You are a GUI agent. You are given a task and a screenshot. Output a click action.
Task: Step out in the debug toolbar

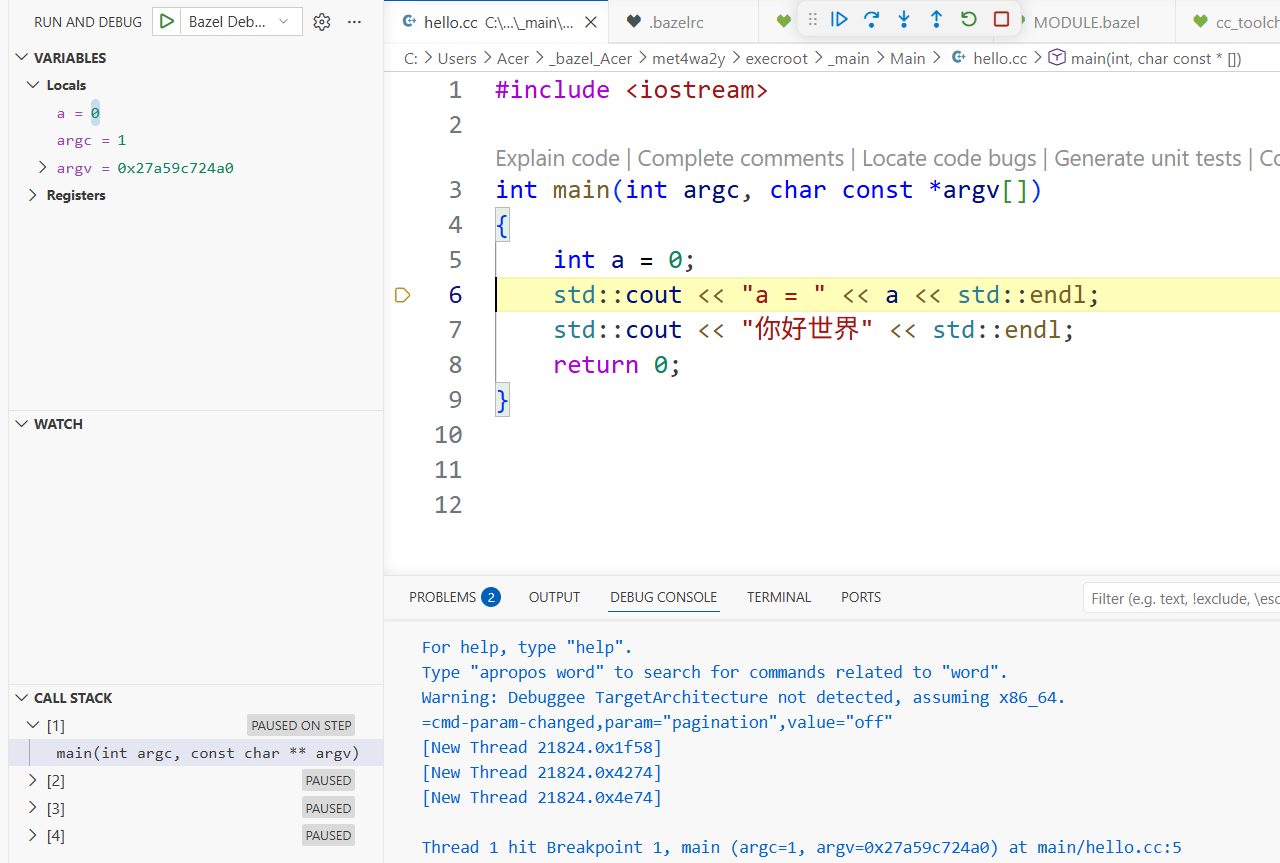936,19
